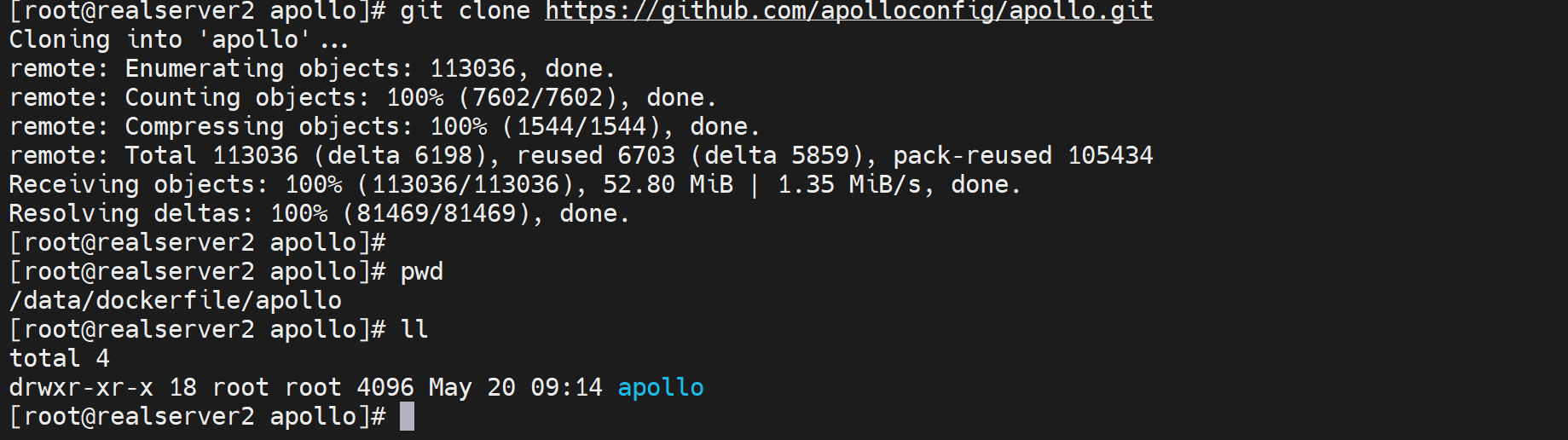Click the pwd command text
This screenshot has width=1568, height=440.
pyautogui.click(x=421, y=271)
